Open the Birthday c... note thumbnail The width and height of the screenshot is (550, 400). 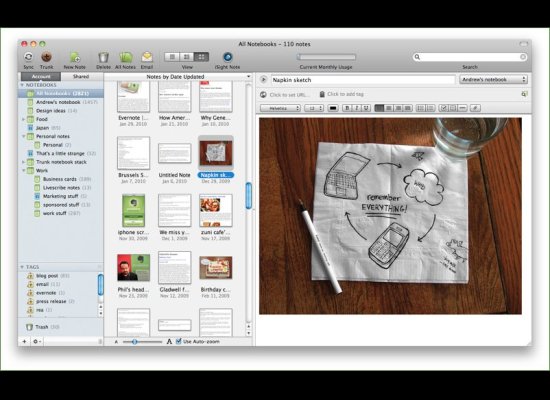[216, 267]
